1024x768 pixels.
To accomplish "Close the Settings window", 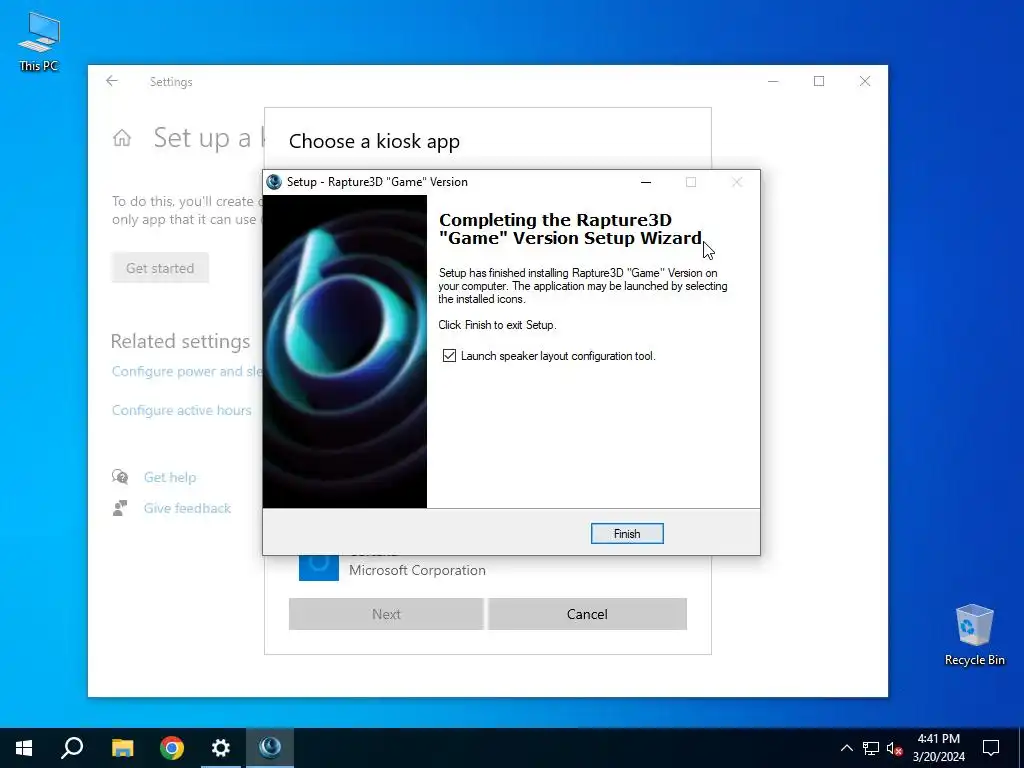I will (865, 81).
